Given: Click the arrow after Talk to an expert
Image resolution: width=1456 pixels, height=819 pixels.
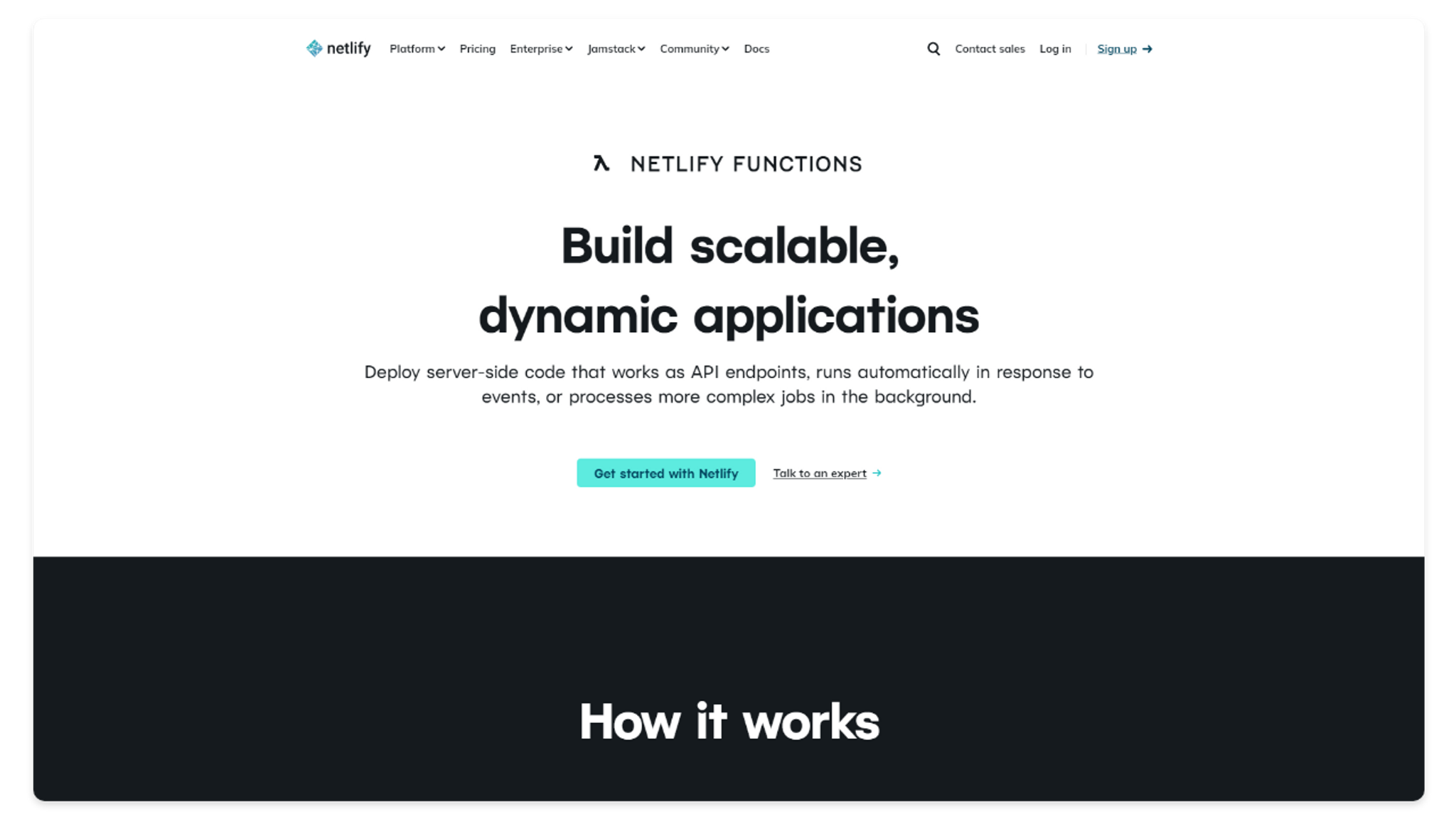Looking at the screenshot, I should pos(877,473).
